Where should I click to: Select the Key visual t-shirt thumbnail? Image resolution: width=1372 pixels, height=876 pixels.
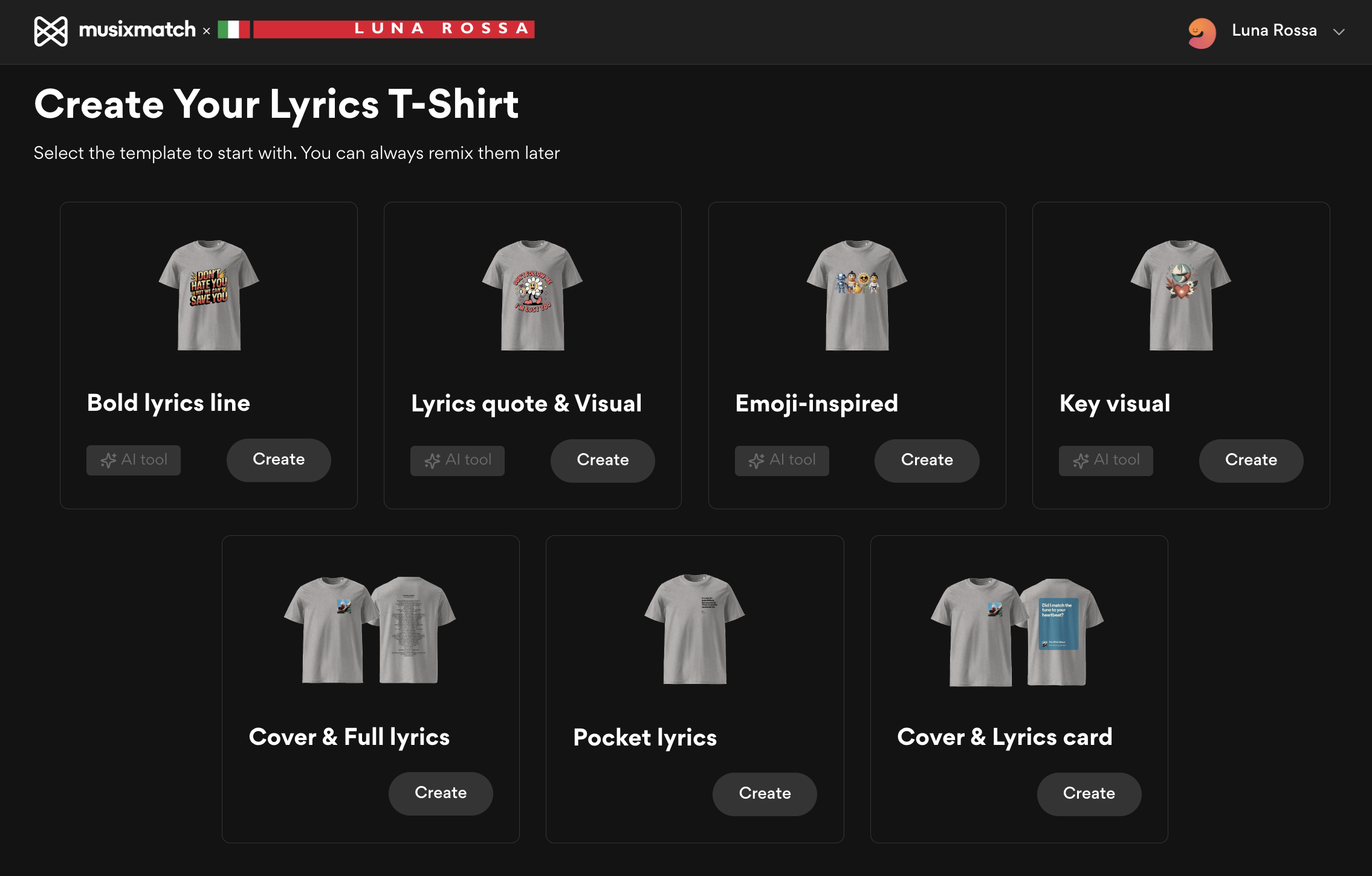tap(1180, 295)
